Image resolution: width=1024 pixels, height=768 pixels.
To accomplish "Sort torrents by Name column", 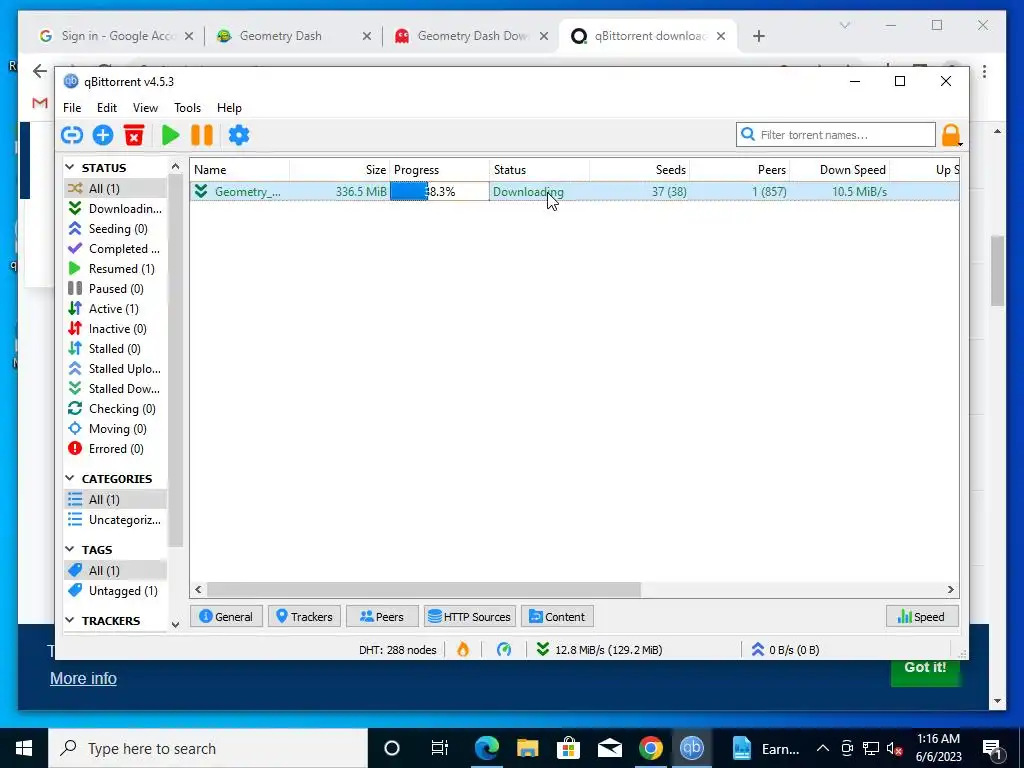I will [240, 170].
